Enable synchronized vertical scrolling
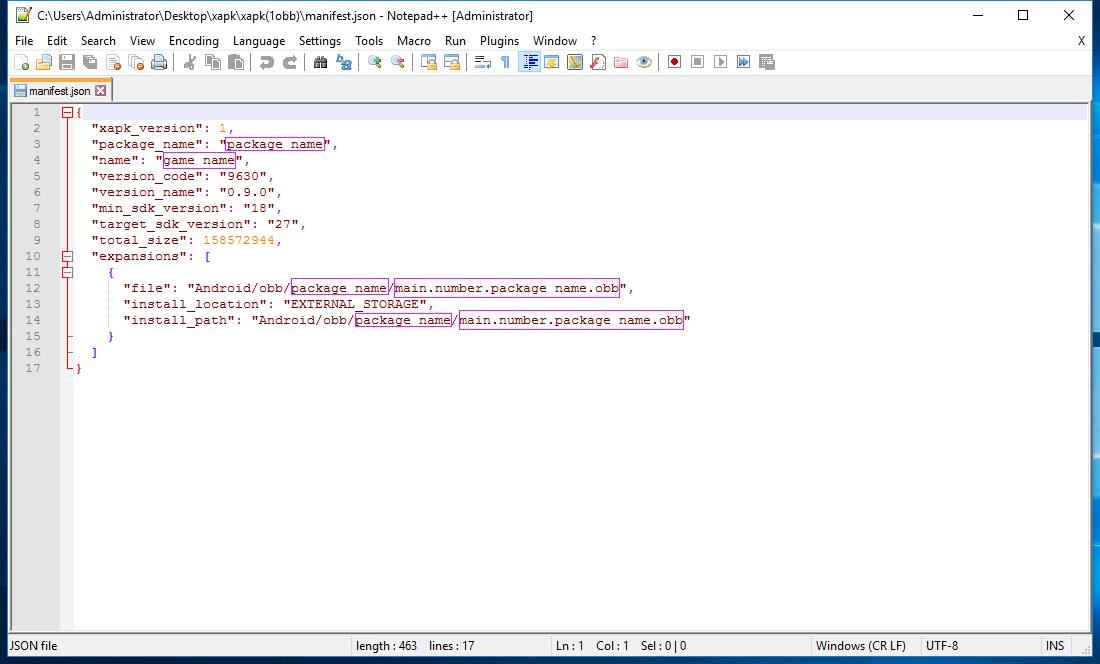This screenshot has height=664, width=1100. pyautogui.click(x=428, y=62)
